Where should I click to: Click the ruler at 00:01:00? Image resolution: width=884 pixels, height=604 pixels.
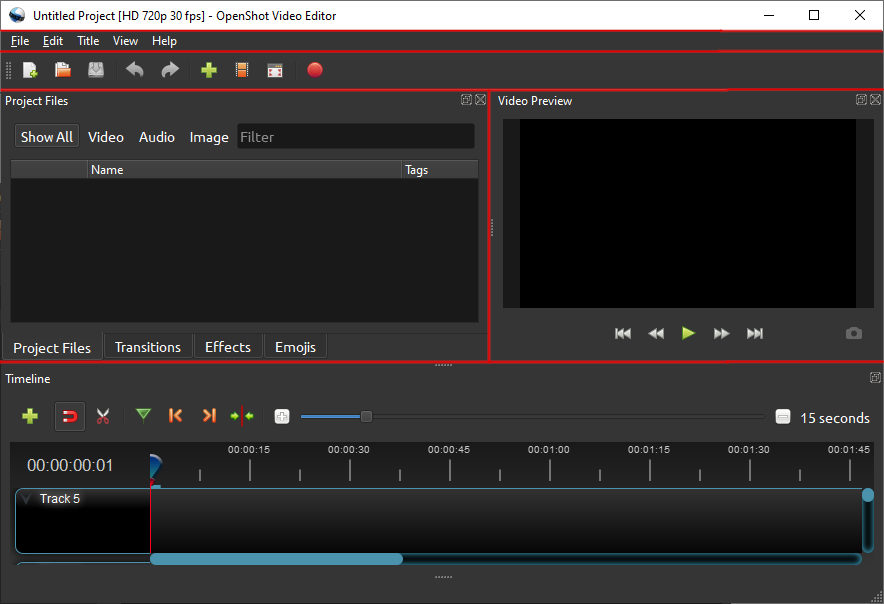549,449
